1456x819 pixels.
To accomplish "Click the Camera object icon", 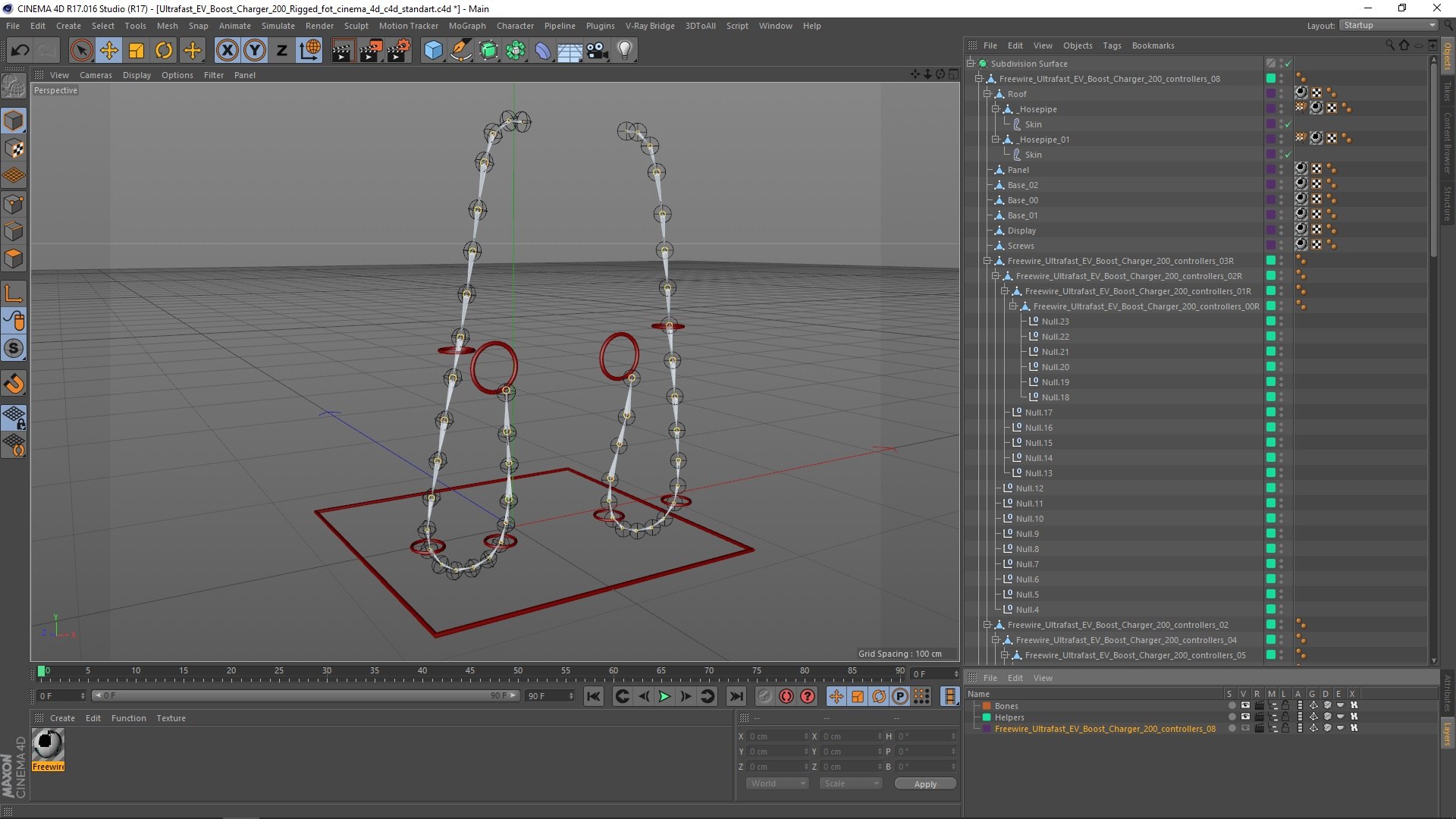I will (598, 51).
